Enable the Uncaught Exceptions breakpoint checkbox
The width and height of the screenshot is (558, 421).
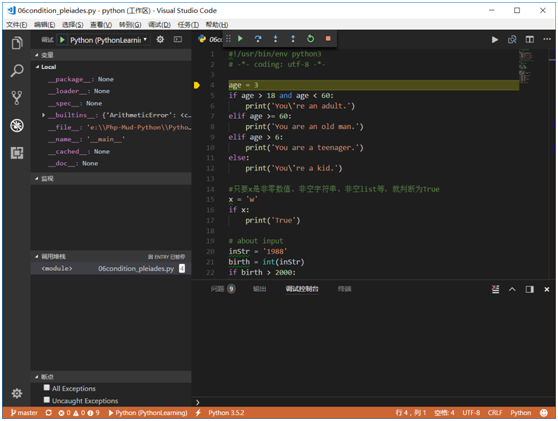[47, 400]
